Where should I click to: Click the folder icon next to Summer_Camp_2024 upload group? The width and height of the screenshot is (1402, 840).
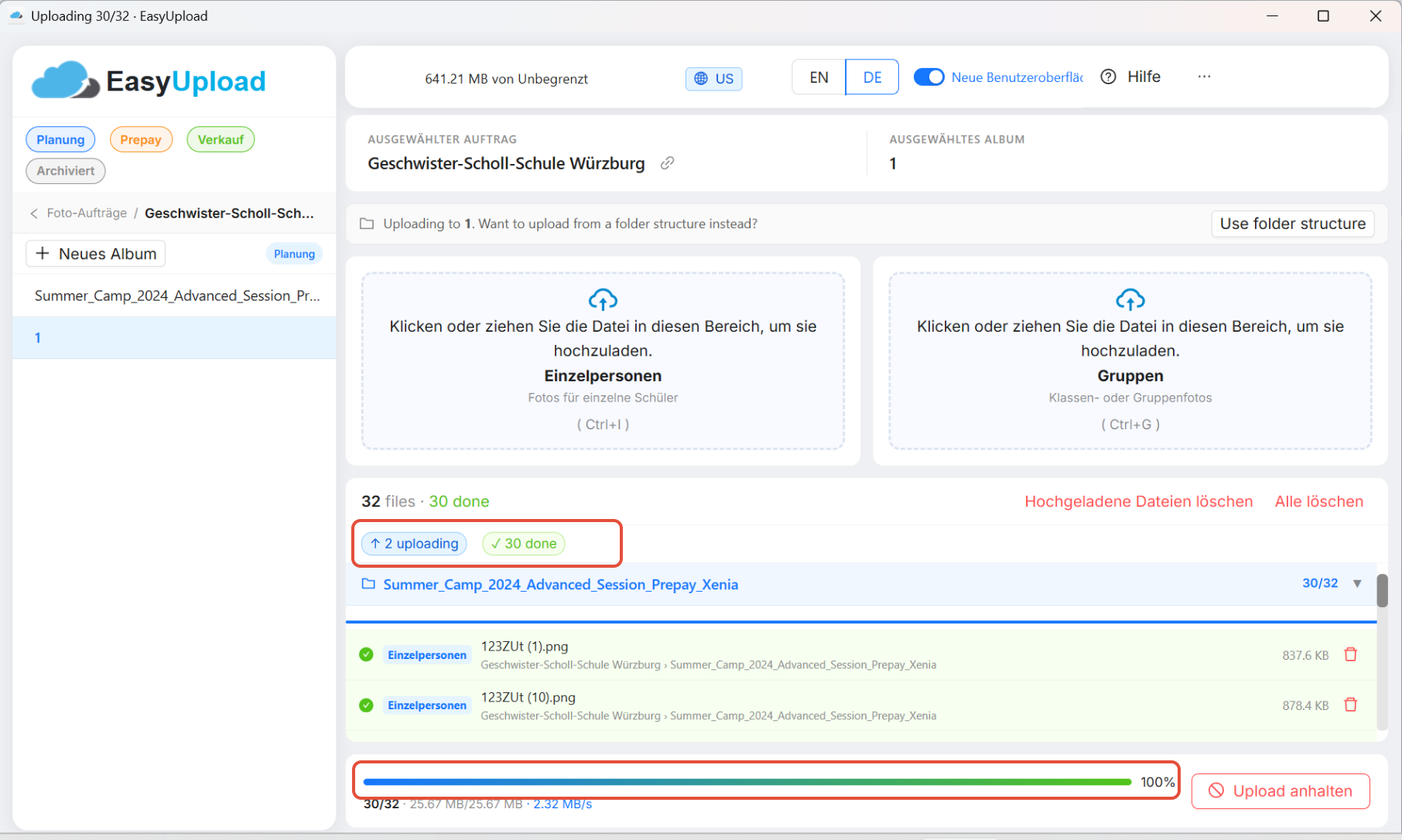[368, 584]
